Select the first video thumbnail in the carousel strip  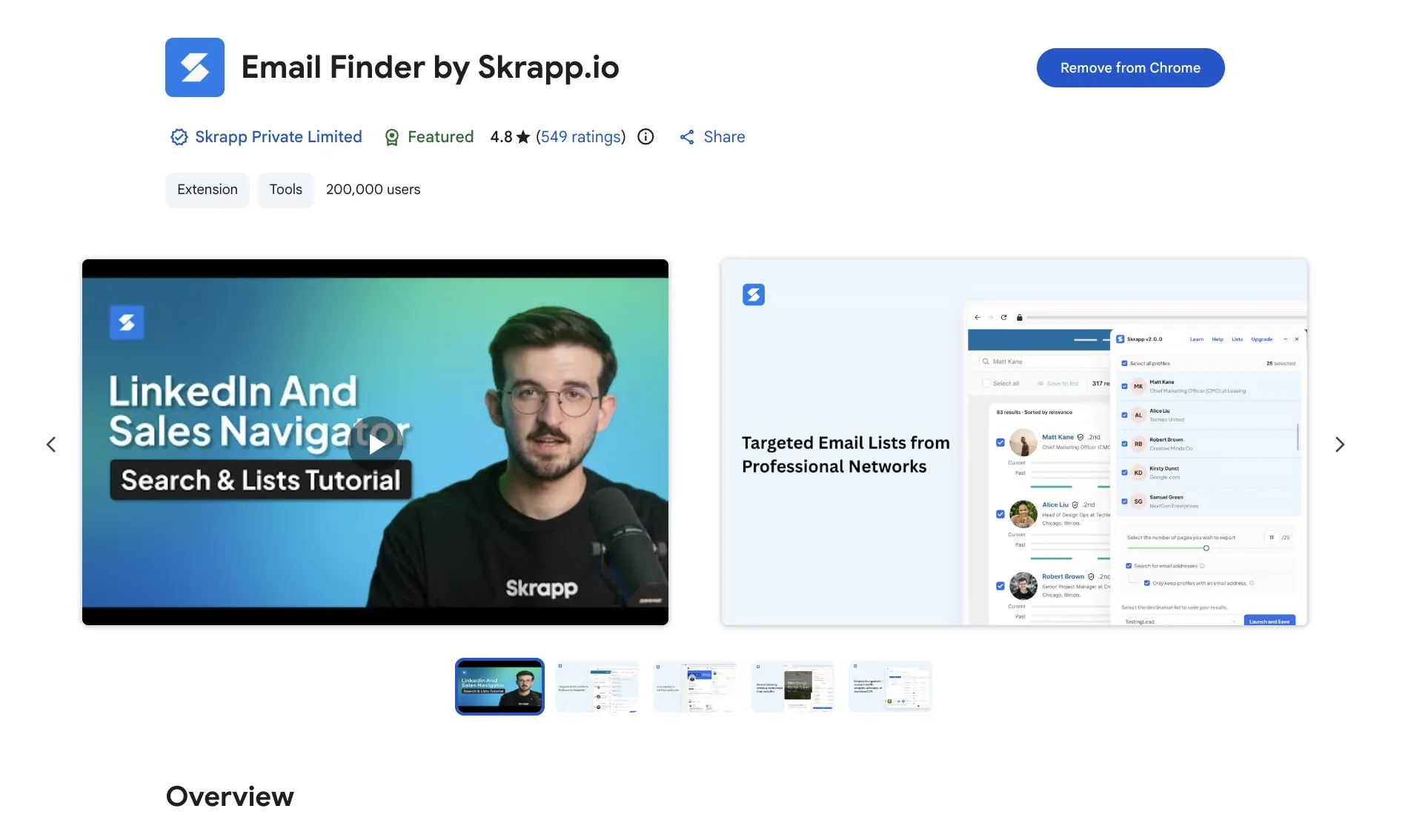point(499,687)
